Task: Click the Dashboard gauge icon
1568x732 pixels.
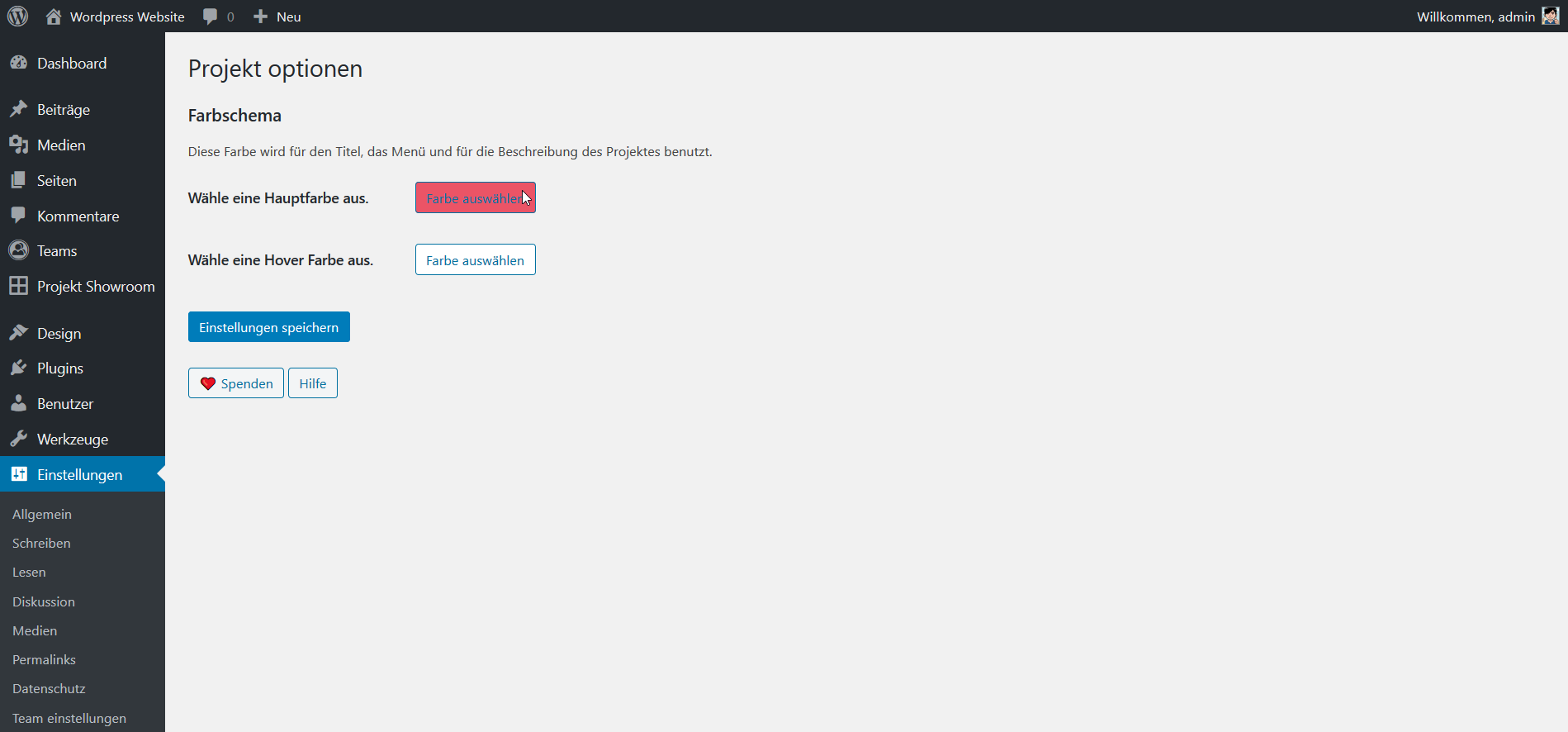Action: (x=18, y=63)
